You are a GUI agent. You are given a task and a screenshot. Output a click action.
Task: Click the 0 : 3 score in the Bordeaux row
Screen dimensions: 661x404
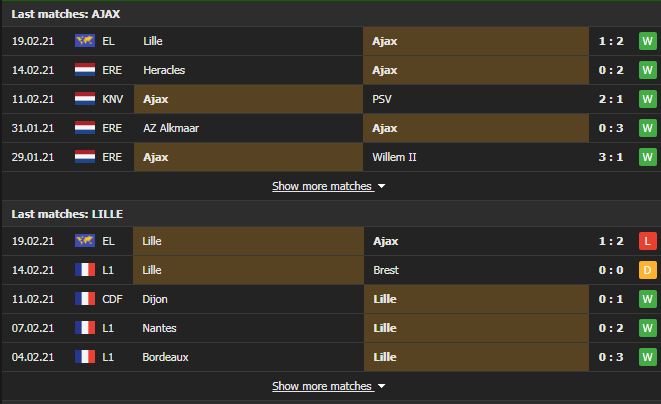click(x=611, y=357)
